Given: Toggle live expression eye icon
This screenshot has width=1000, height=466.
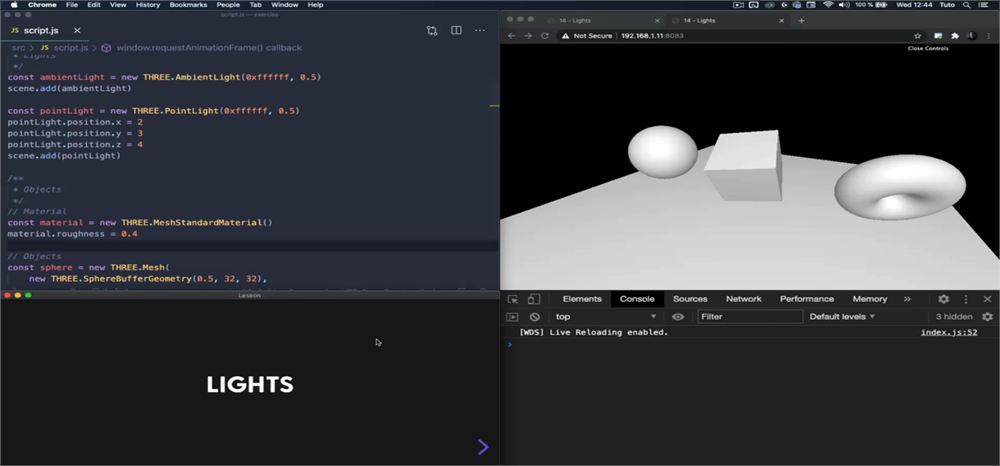Looking at the screenshot, I should point(678,317).
